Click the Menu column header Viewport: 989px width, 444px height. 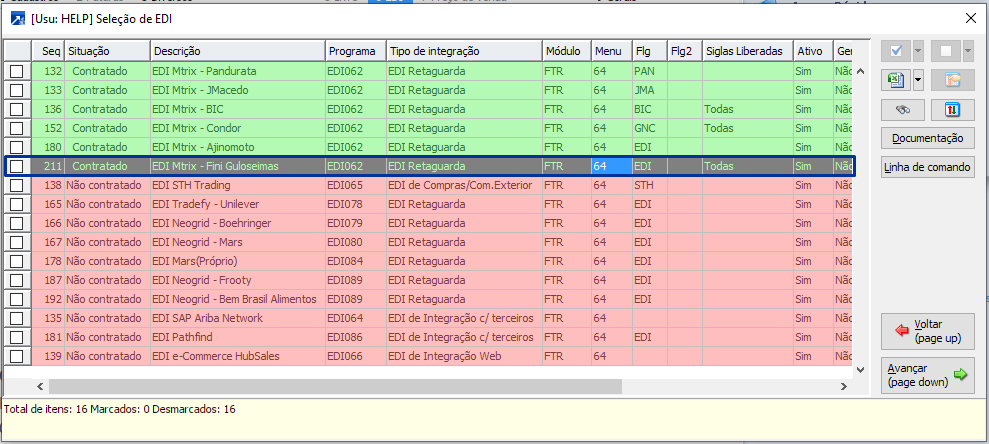(x=612, y=51)
